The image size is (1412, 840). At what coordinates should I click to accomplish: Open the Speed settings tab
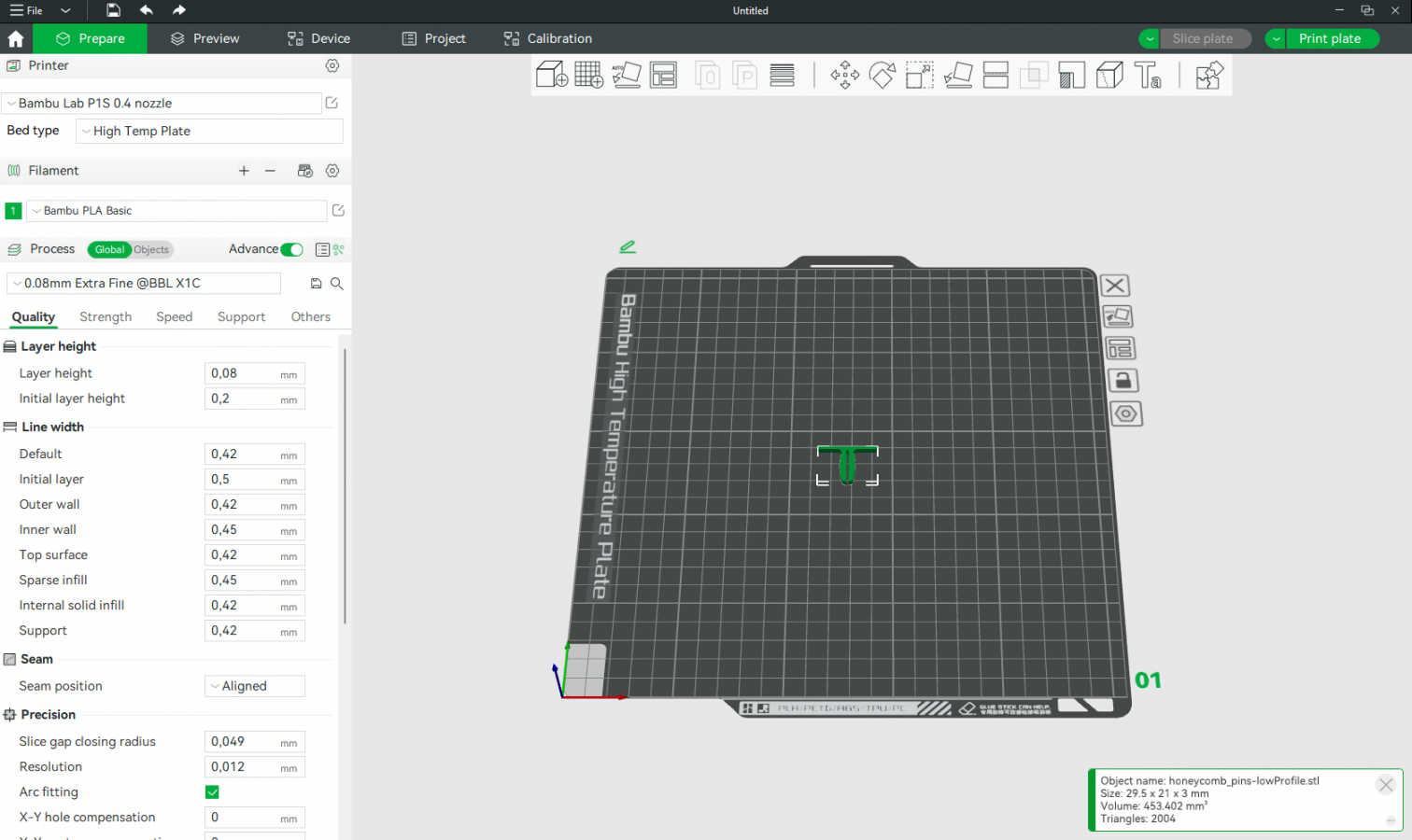(175, 317)
